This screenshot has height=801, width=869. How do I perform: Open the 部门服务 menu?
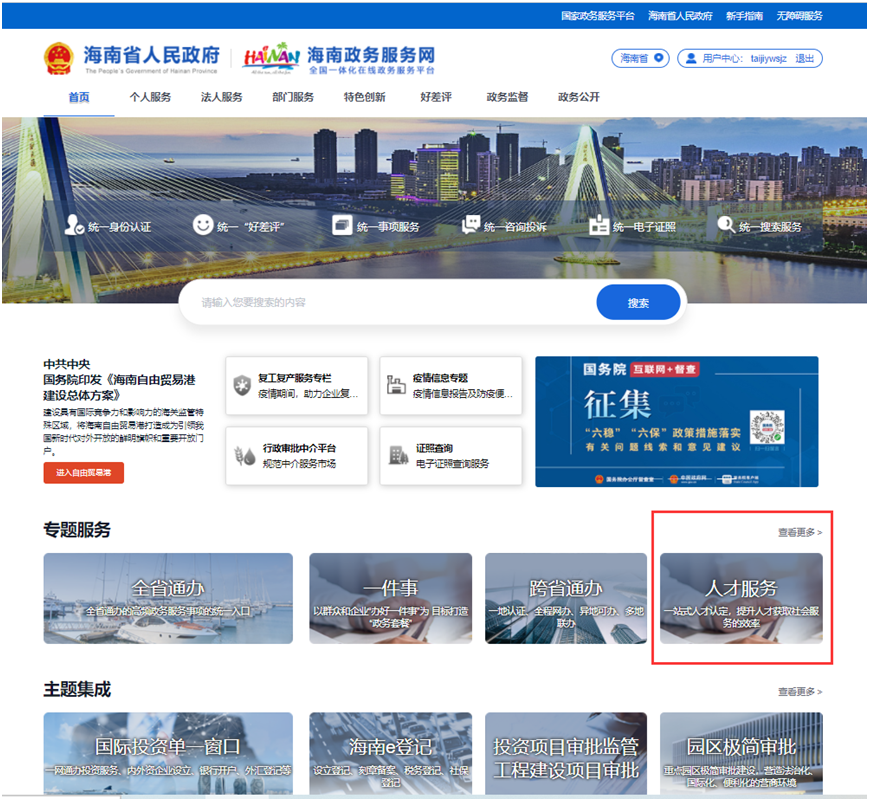(x=293, y=97)
